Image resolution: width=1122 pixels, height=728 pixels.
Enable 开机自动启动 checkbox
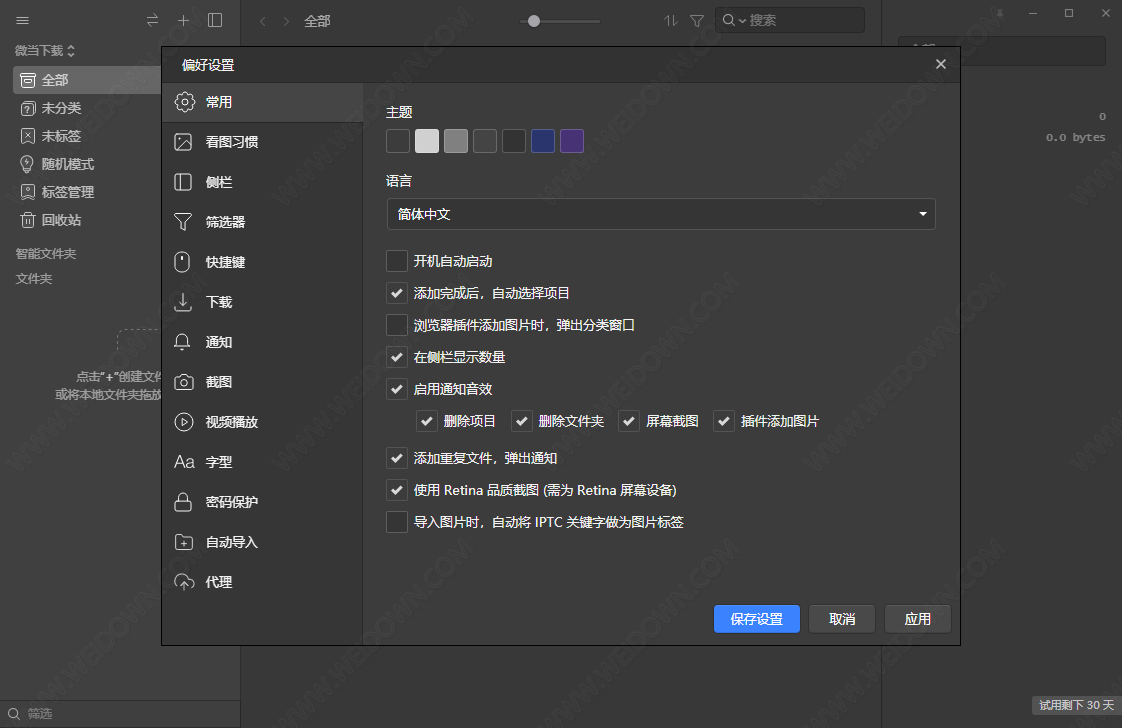396,261
